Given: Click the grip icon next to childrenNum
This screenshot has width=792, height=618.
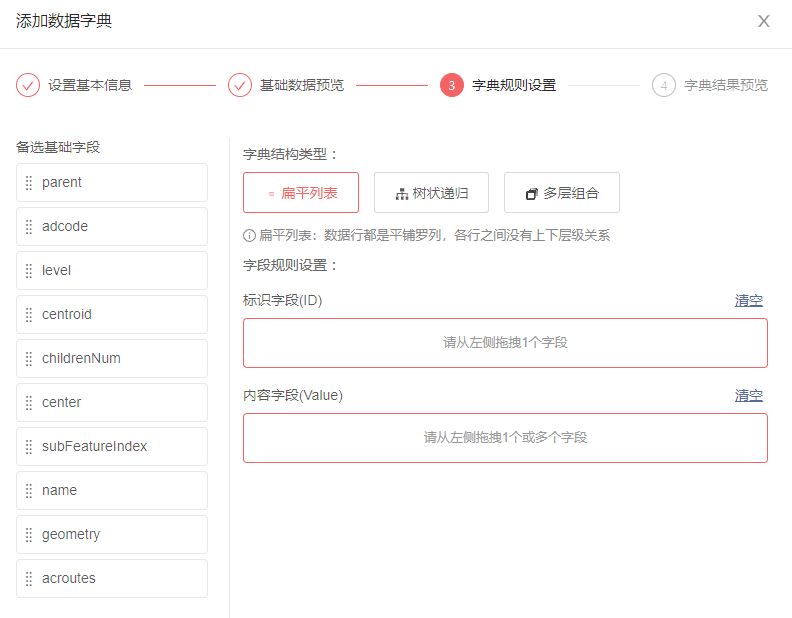Looking at the screenshot, I should point(29,359).
